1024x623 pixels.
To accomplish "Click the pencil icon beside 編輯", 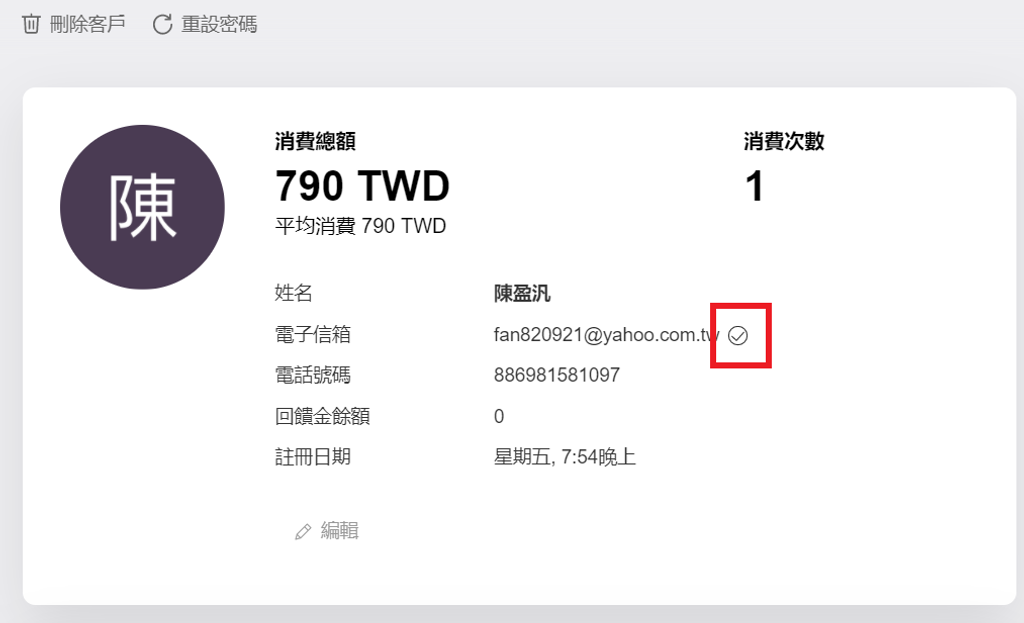I will pyautogui.click(x=302, y=532).
